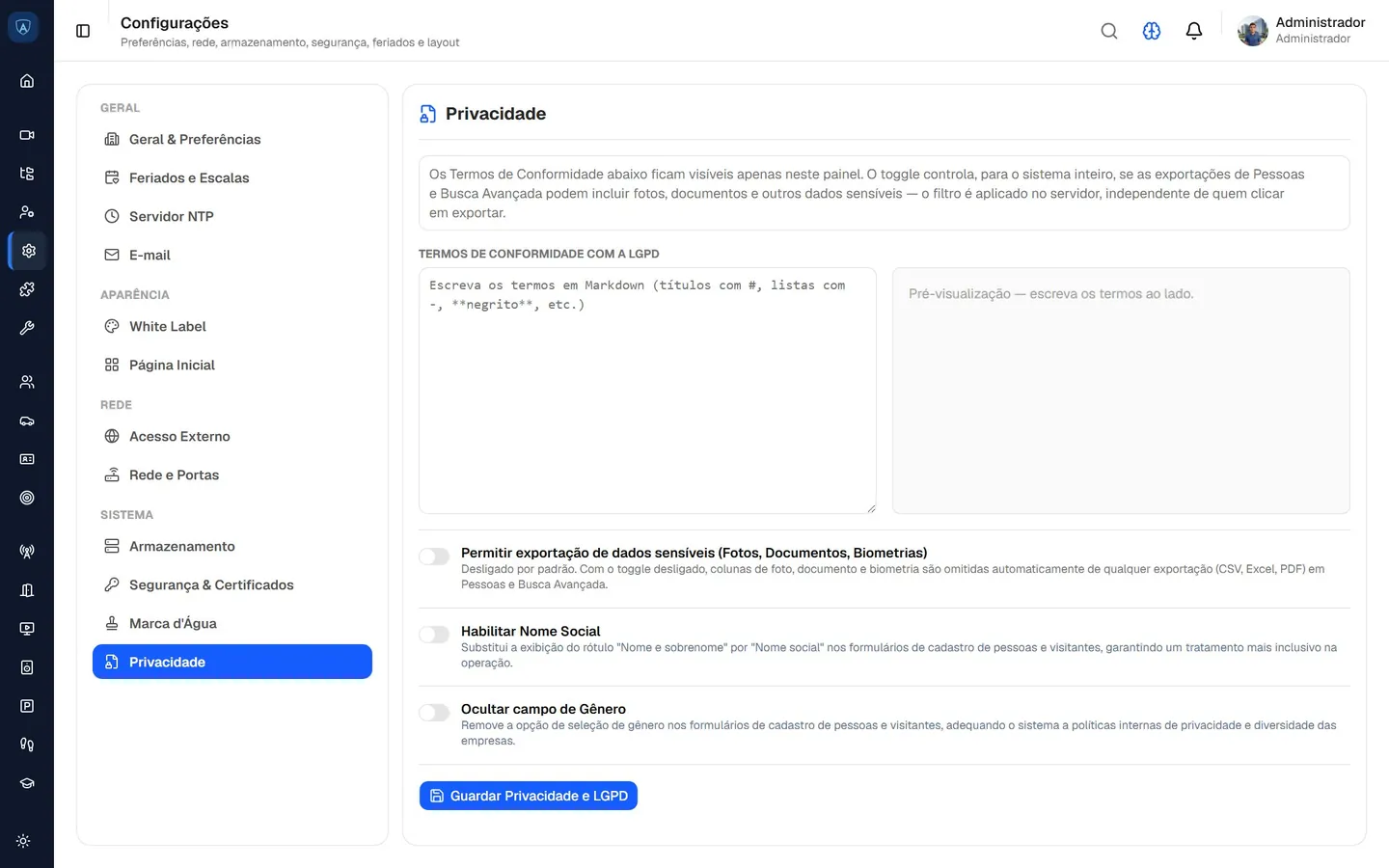Click the users group icon in rail
Screen dimensions: 1389x868
pos(27,382)
